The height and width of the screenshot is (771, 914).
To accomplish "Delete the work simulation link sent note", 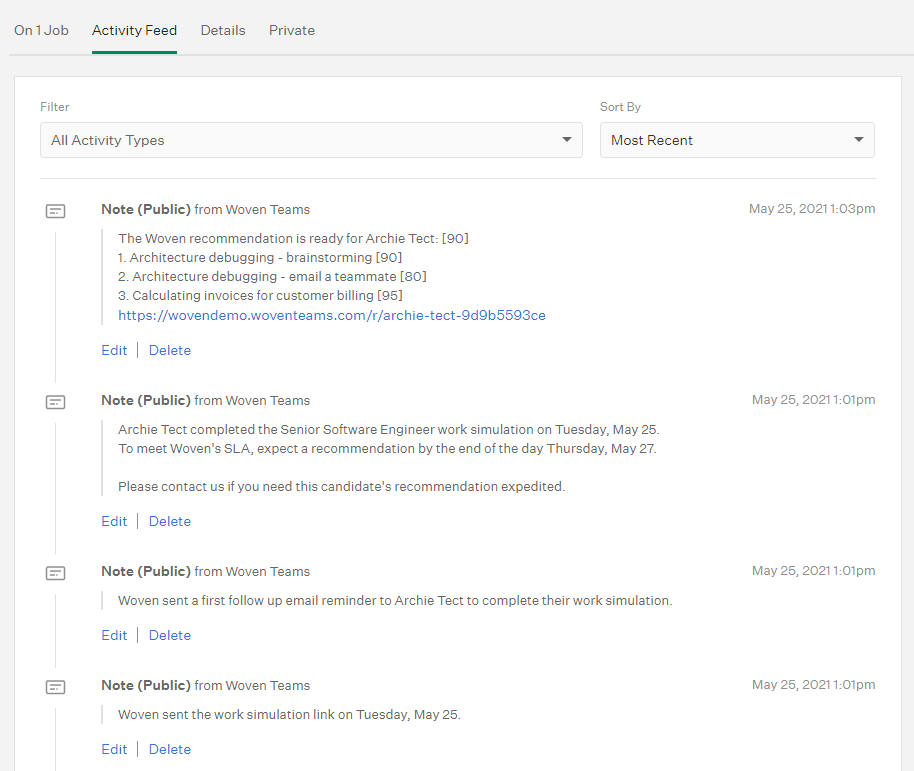I will [170, 749].
